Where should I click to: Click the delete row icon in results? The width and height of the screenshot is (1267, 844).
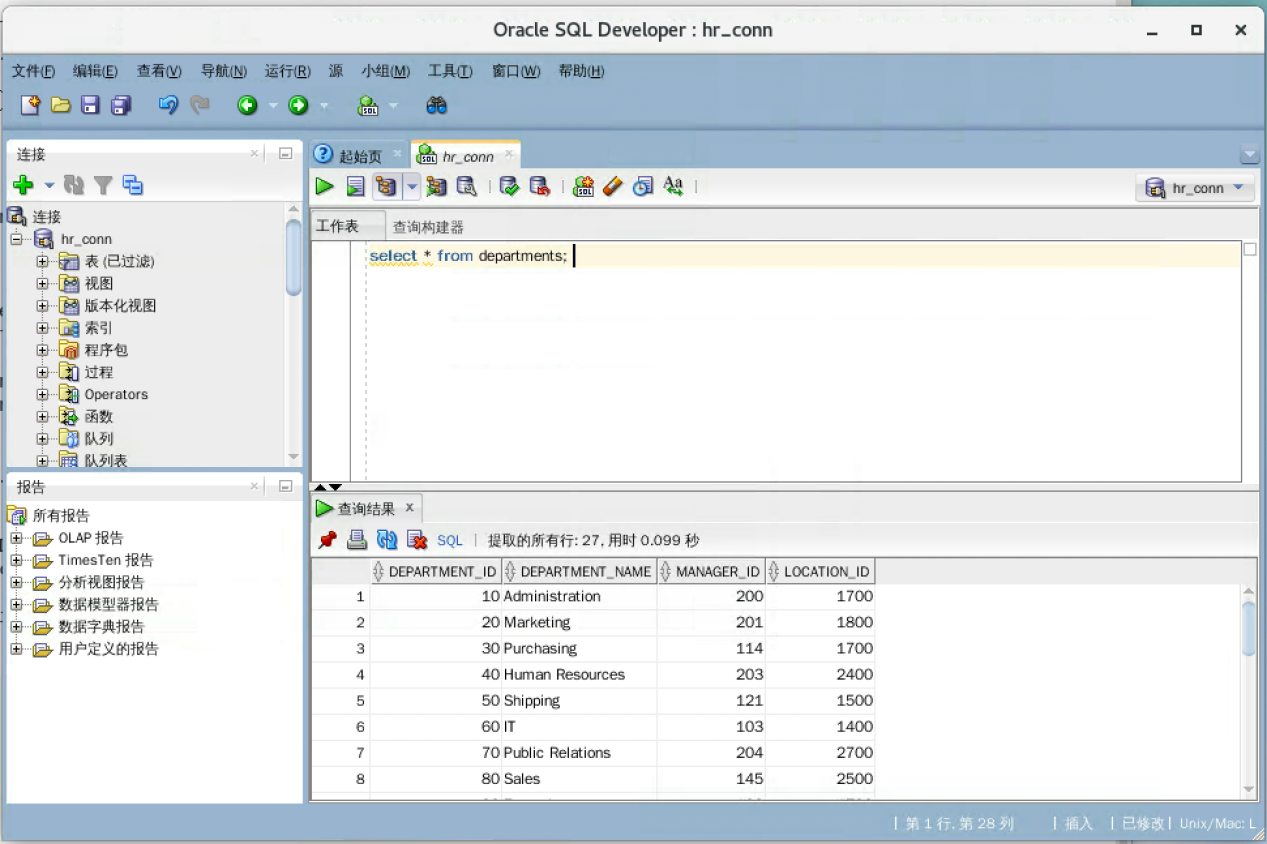[x=417, y=540]
